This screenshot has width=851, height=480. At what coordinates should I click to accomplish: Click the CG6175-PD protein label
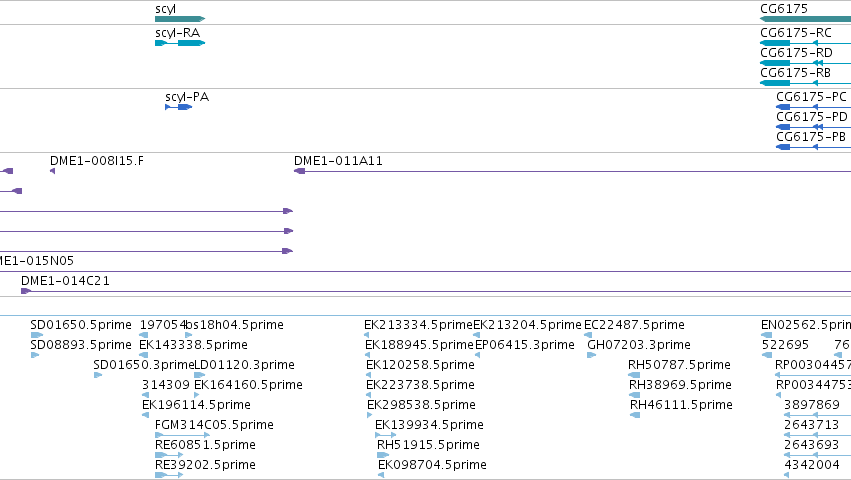pyautogui.click(x=811, y=117)
